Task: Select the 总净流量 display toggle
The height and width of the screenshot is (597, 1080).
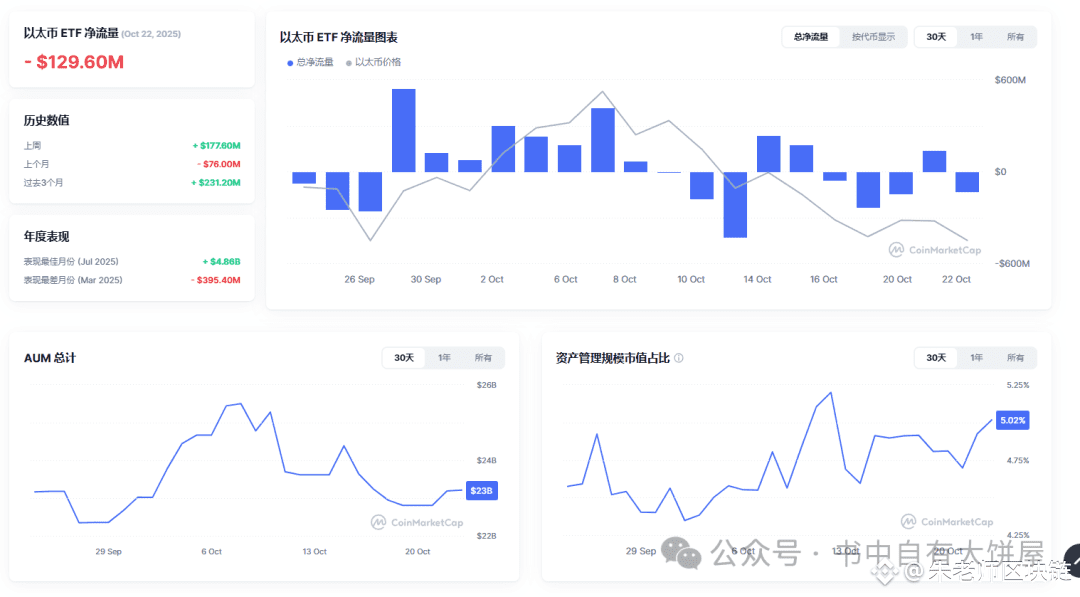Action: point(810,36)
